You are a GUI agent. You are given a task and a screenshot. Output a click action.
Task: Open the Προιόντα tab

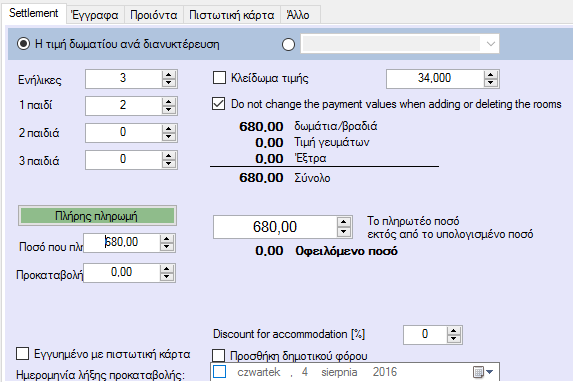point(153,15)
